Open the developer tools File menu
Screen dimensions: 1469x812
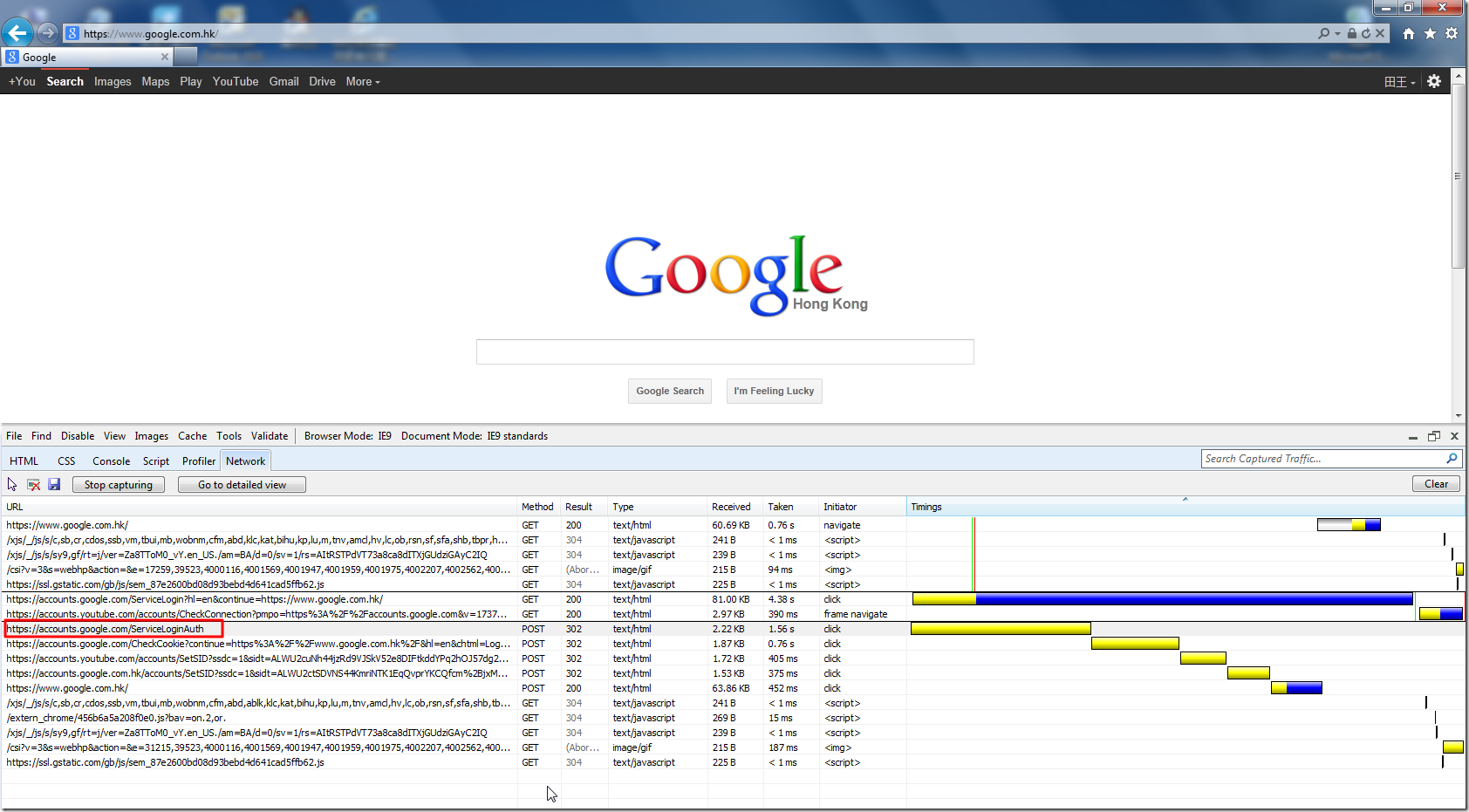coord(14,436)
